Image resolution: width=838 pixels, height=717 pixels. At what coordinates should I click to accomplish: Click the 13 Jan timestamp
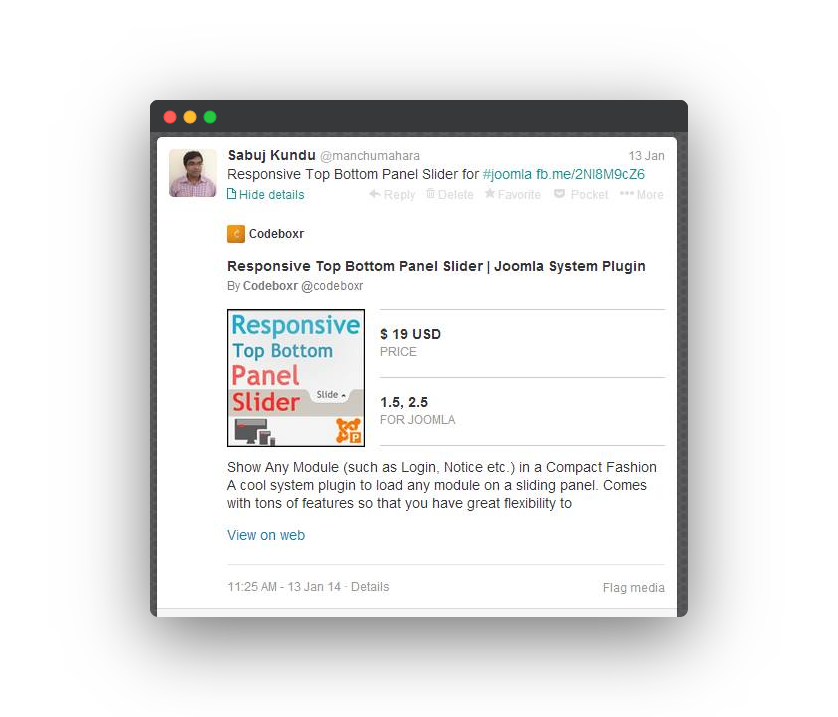click(x=646, y=156)
